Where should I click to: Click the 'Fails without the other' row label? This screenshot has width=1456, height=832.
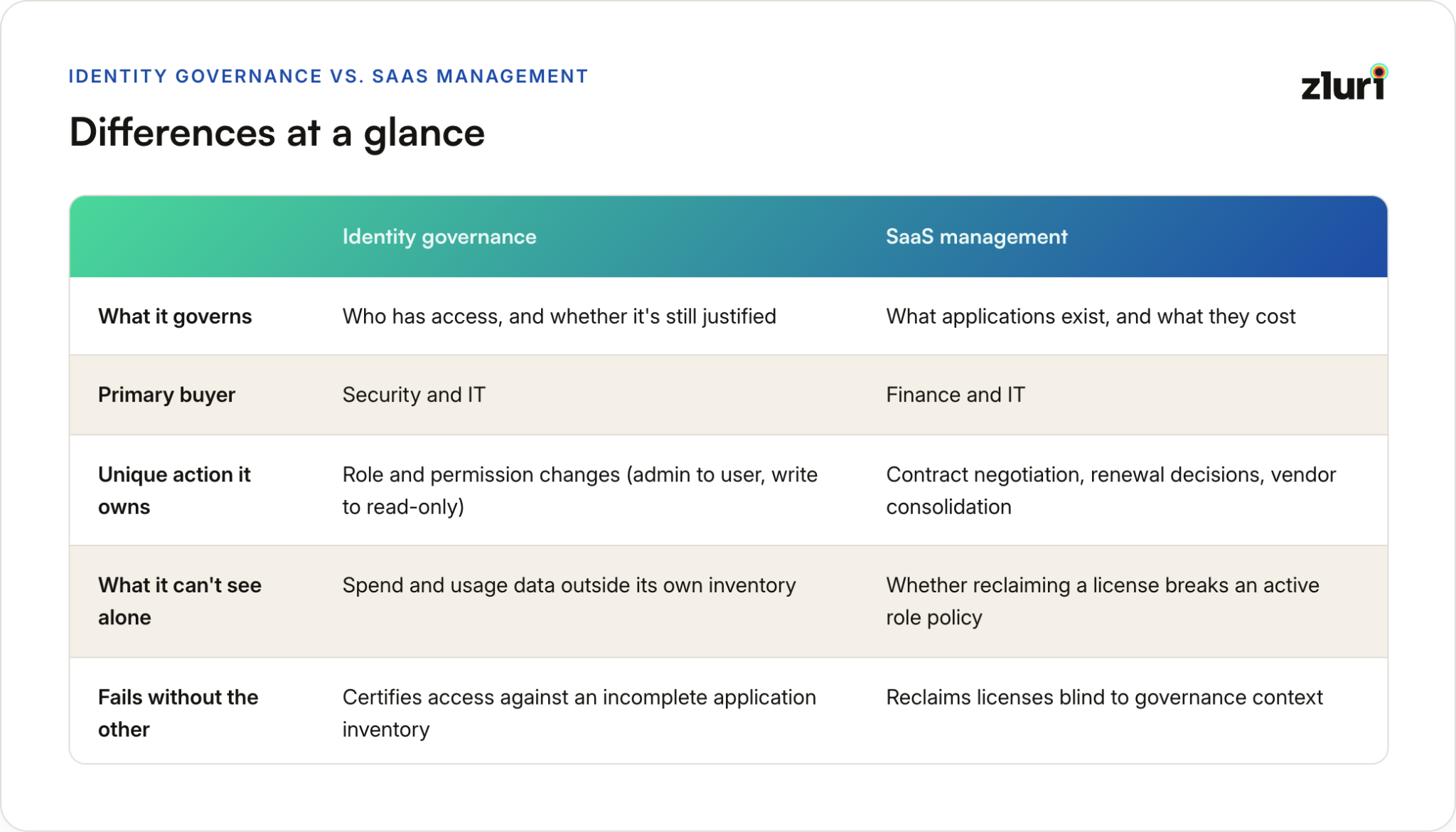click(x=178, y=713)
